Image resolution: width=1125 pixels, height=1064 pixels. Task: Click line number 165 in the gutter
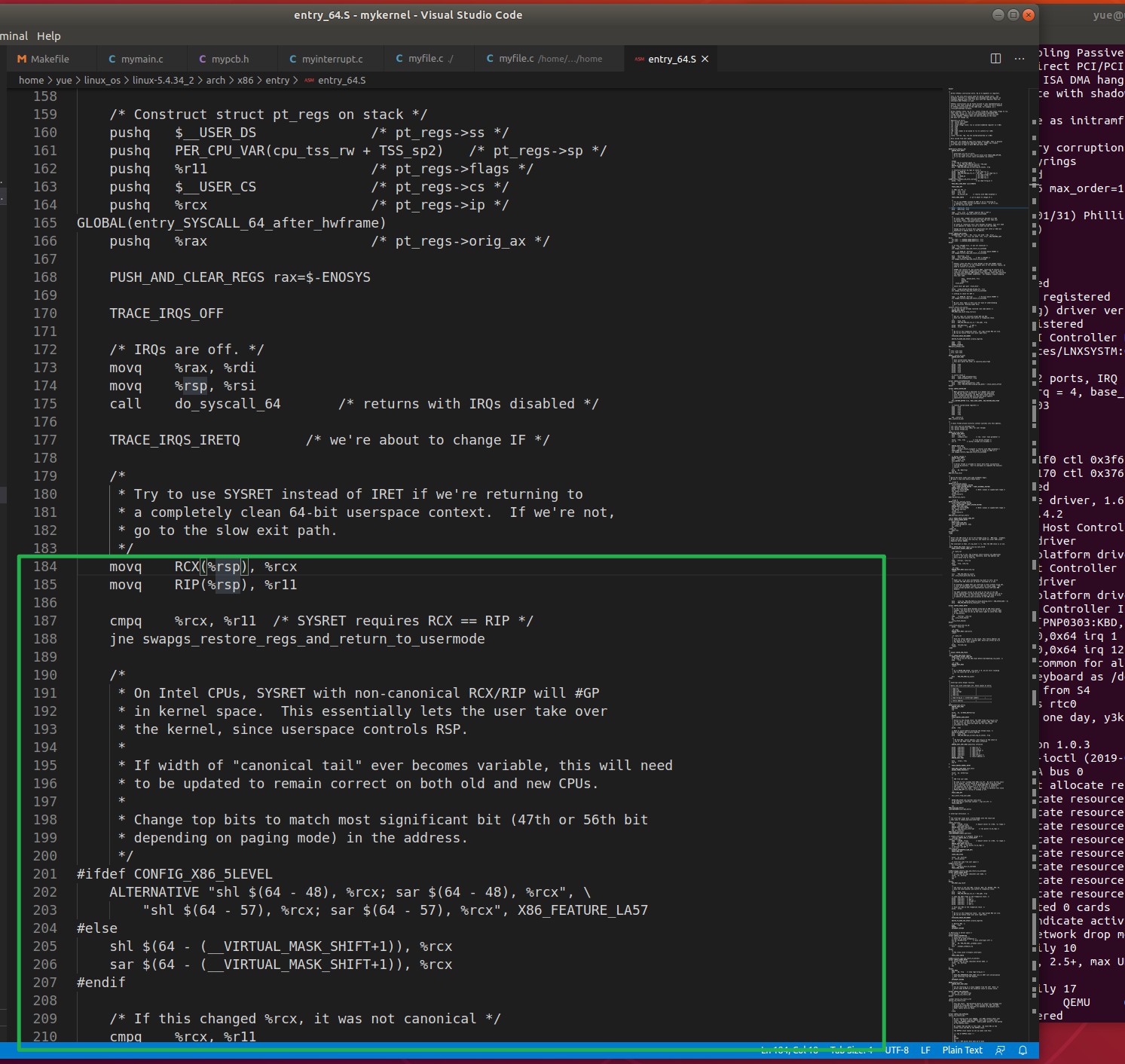click(45, 223)
